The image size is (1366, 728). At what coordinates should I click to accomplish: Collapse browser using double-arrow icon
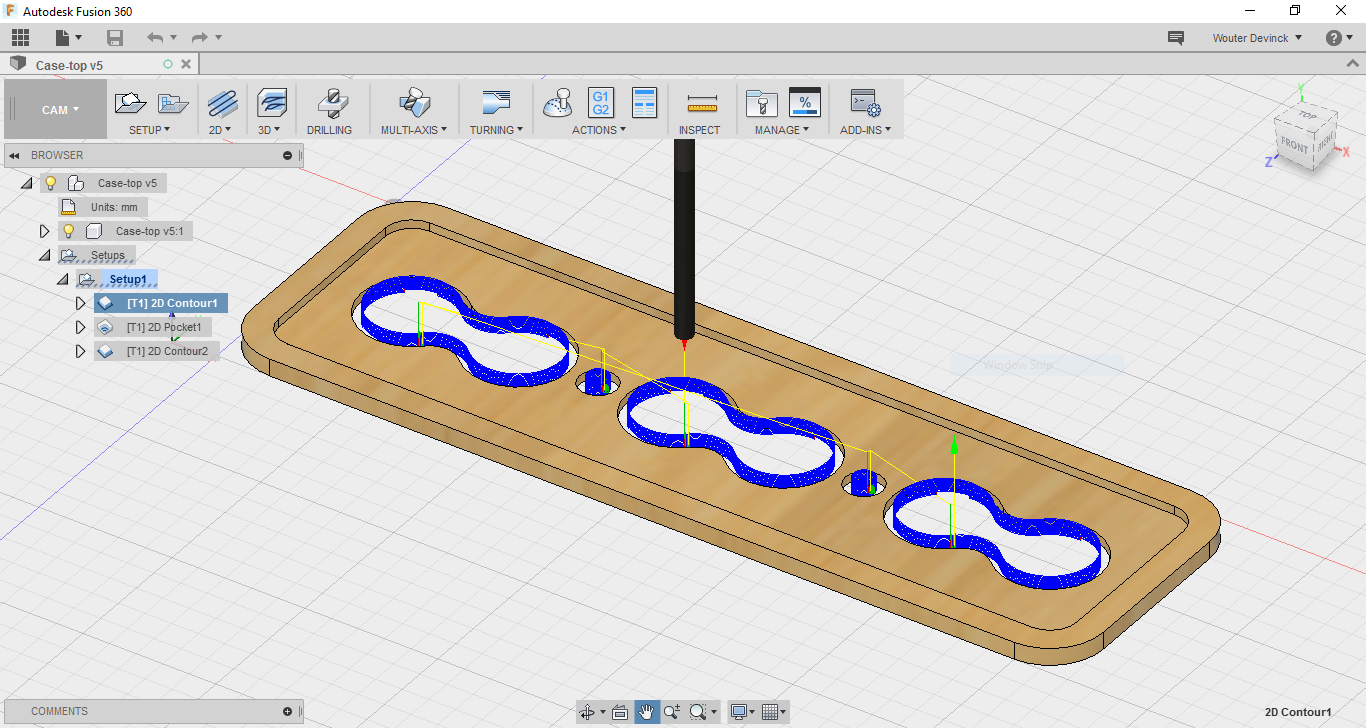pyautogui.click(x=16, y=155)
